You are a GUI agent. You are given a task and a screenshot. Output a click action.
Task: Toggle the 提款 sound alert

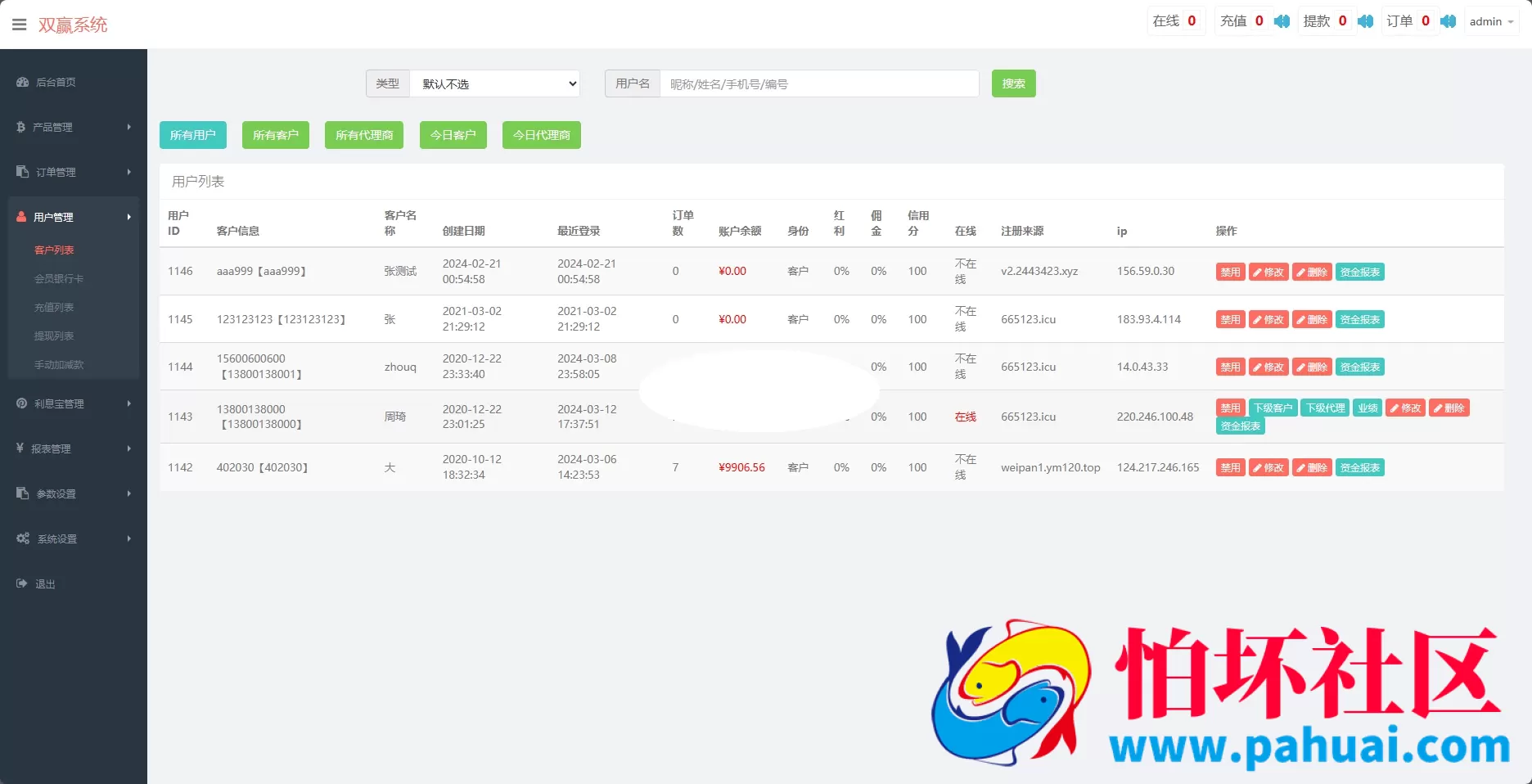point(1365,21)
